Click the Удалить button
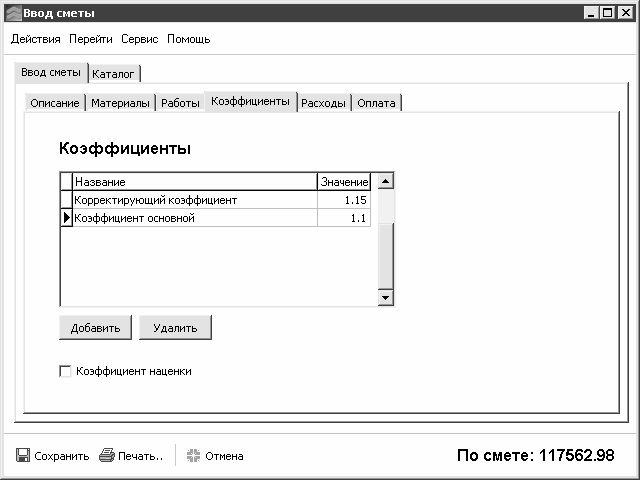 click(175, 327)
